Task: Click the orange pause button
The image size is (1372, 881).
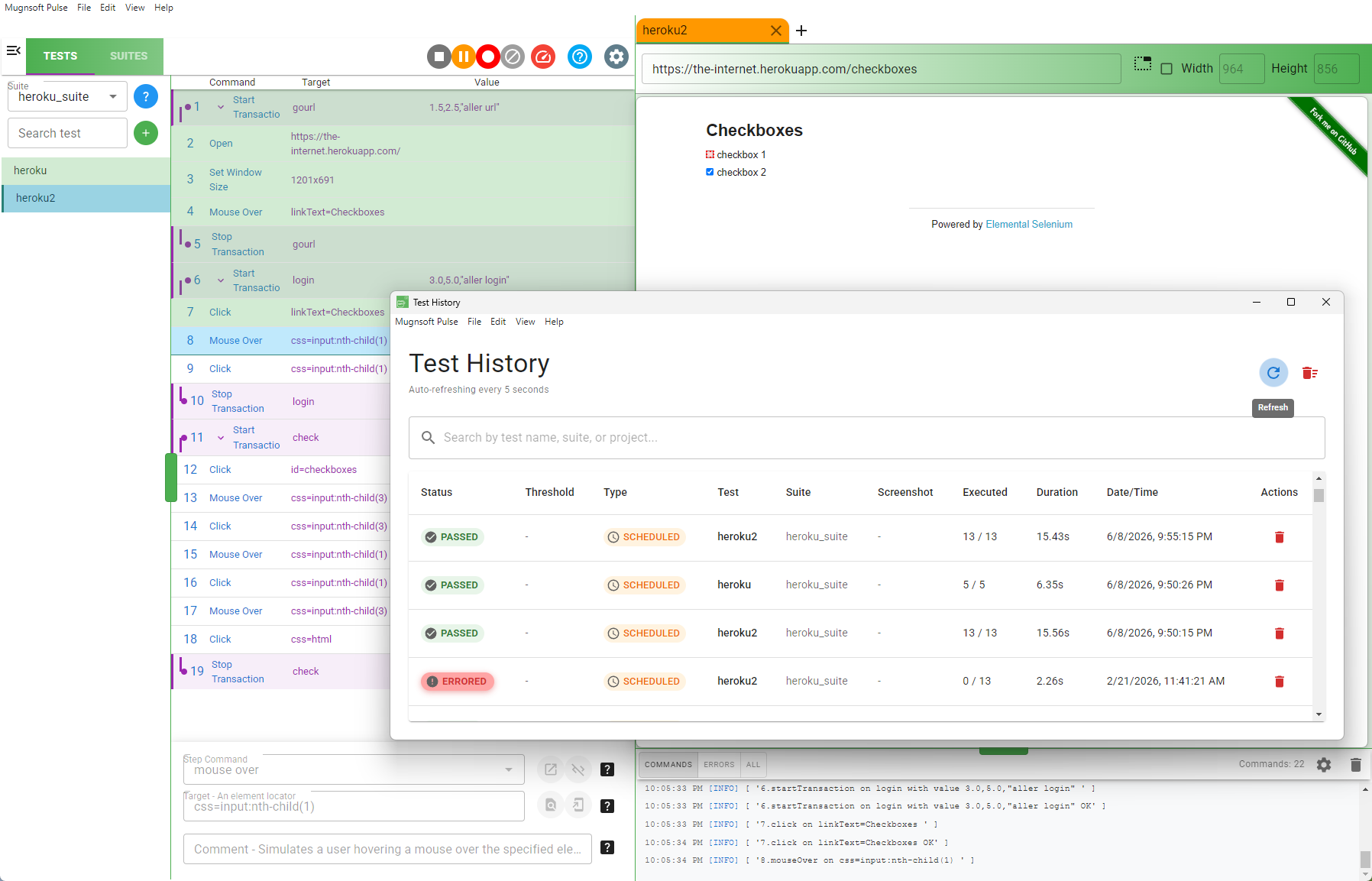Action: 463,57
